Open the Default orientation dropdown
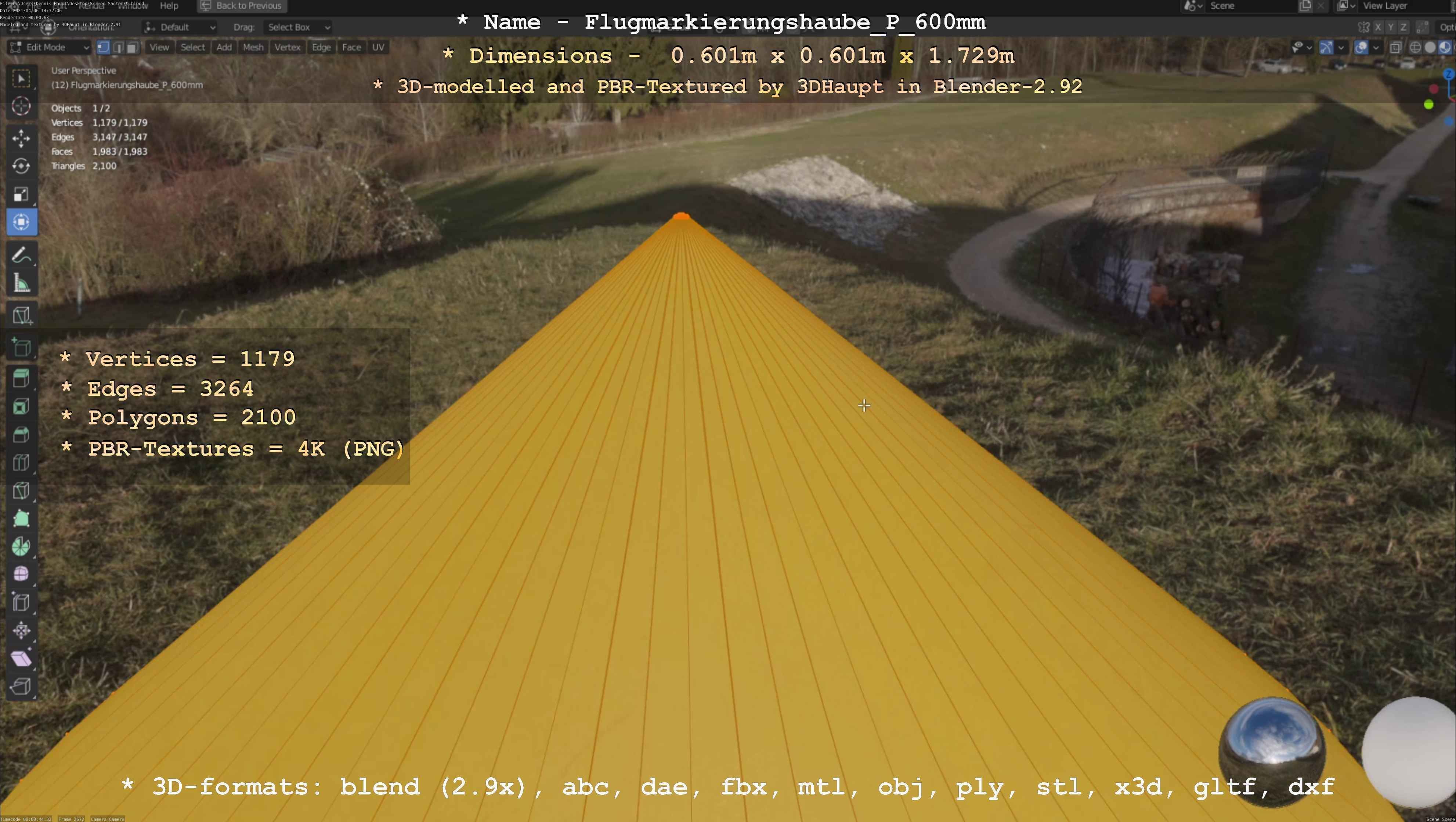 tap(179, 27)
